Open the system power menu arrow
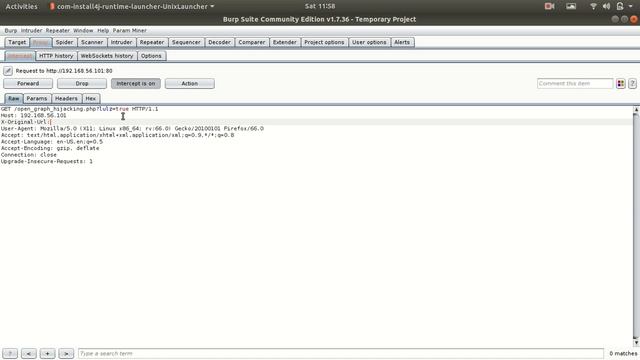Image resolution: width=640 pixels, height=360 pixels. (631, 6)
